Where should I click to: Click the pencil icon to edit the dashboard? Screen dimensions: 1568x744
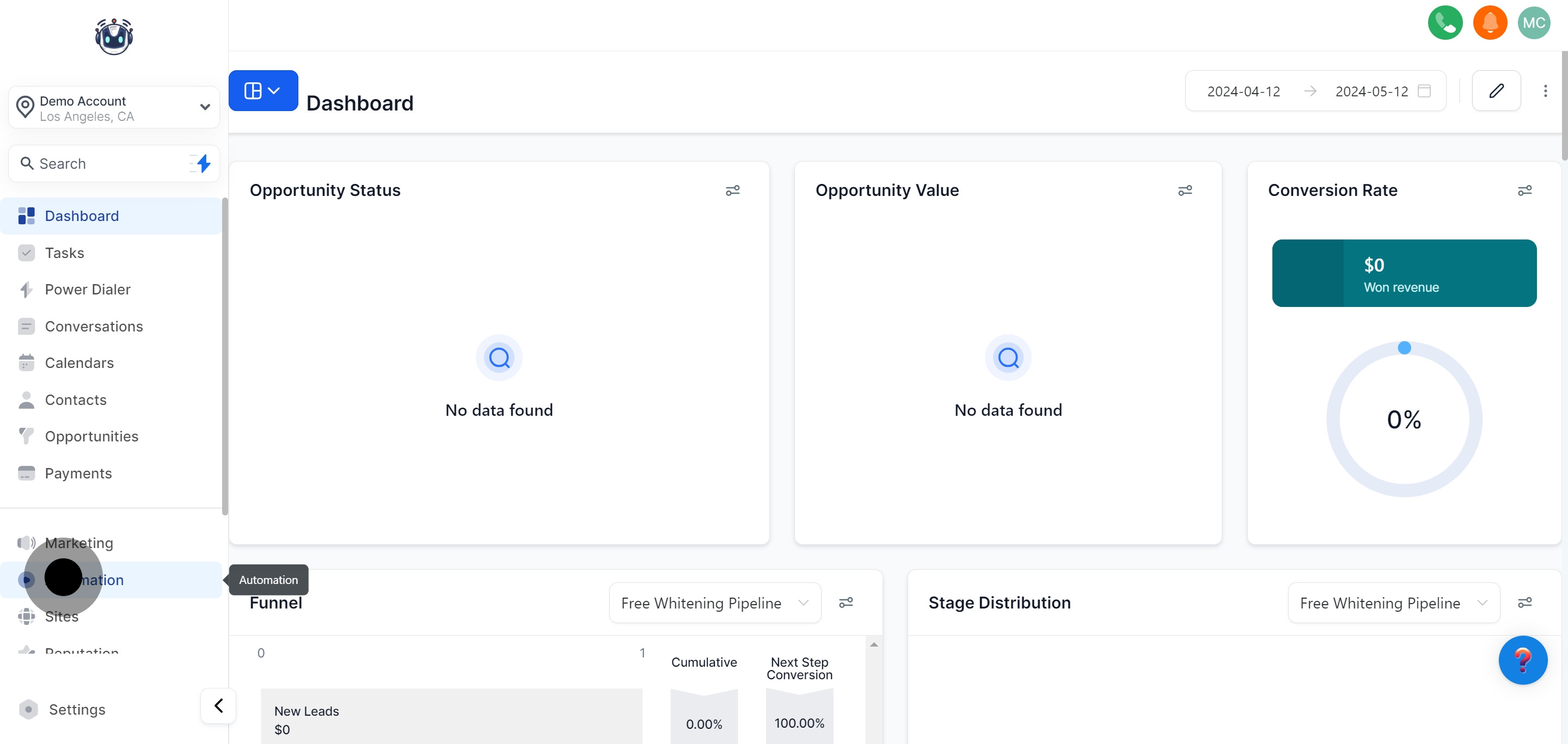pyautogui.click(x=1496, y=91)
